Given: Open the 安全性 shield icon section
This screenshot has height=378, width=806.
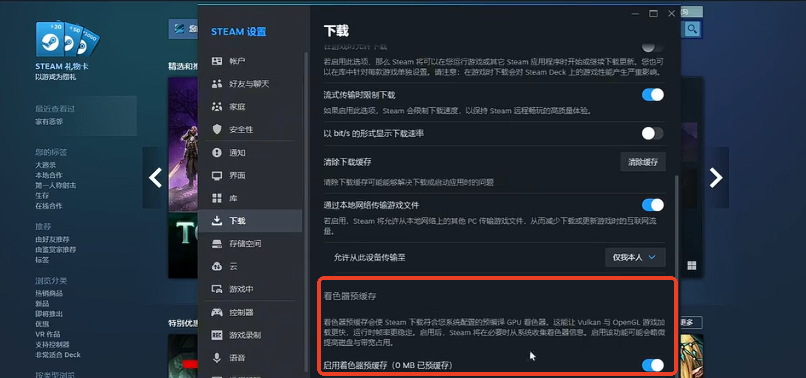Looking at the screenshot, I should (217, 130).
